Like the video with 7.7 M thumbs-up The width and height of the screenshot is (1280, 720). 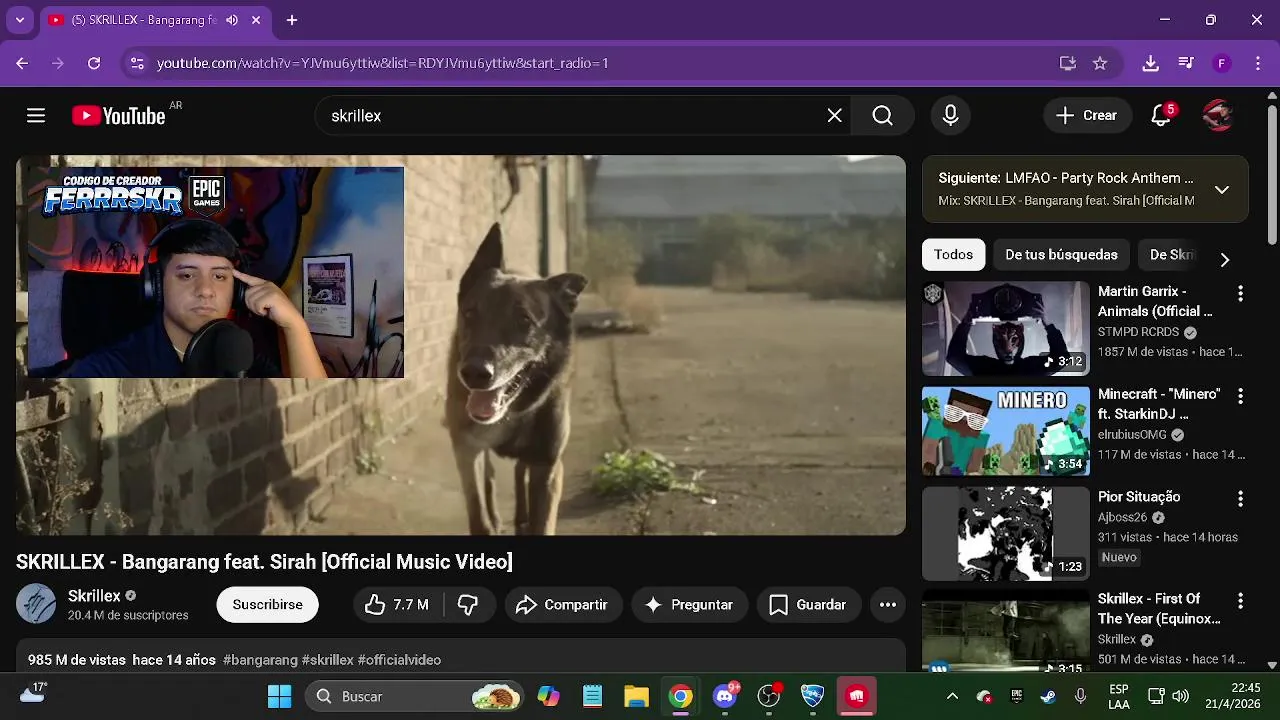(397, 605)
